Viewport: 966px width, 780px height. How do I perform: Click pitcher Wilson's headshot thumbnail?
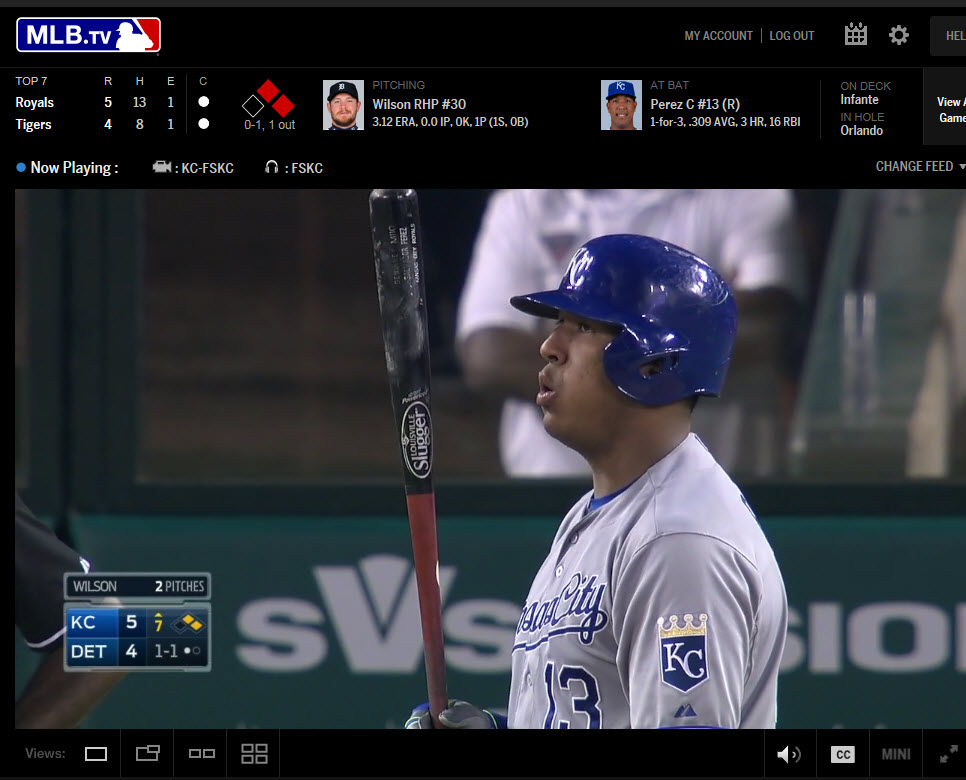343,105
